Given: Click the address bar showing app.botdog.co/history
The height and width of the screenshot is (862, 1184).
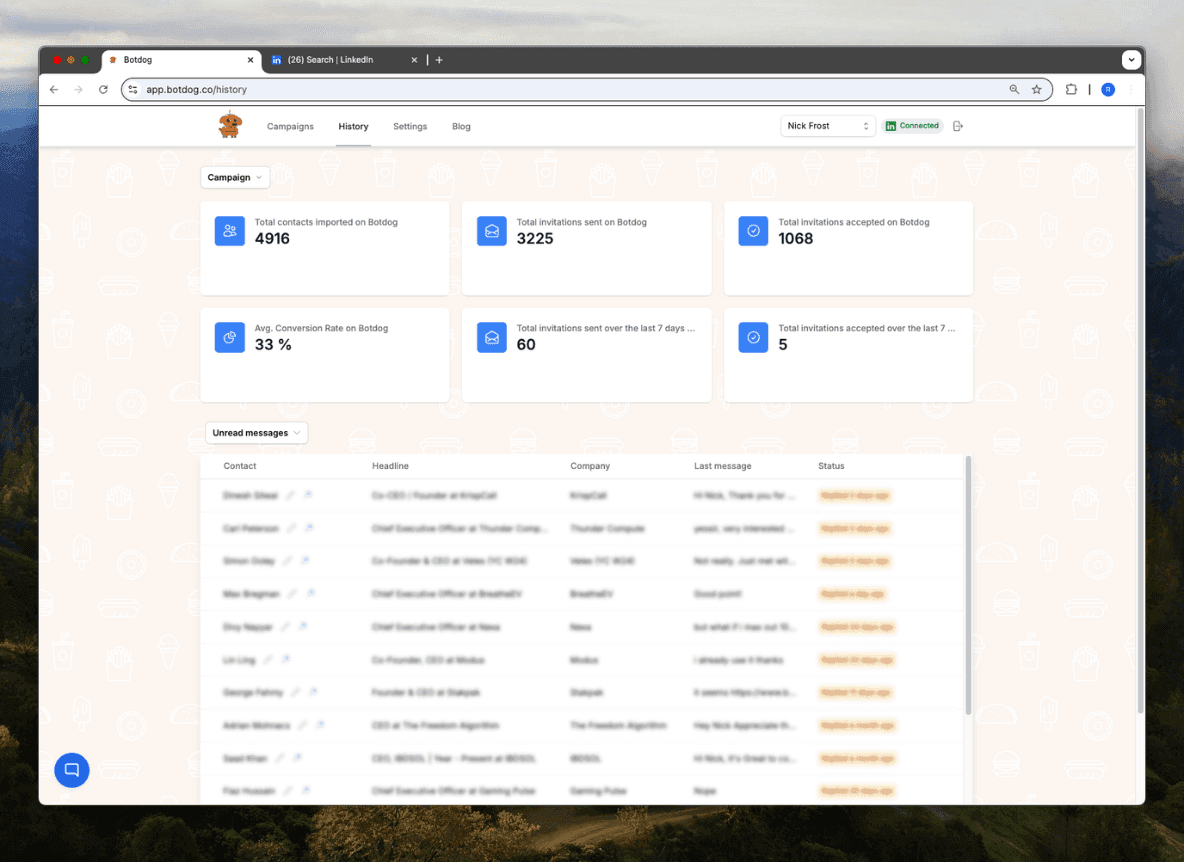Looking at the screenshot, I should click(560, 89).
